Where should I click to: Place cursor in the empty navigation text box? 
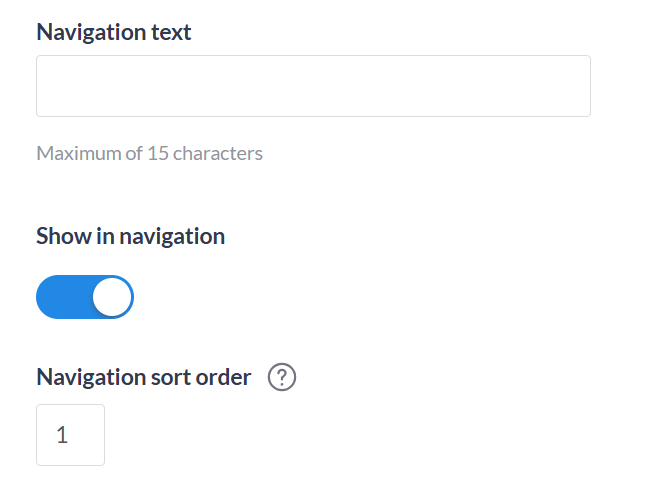tap(313, 86)
